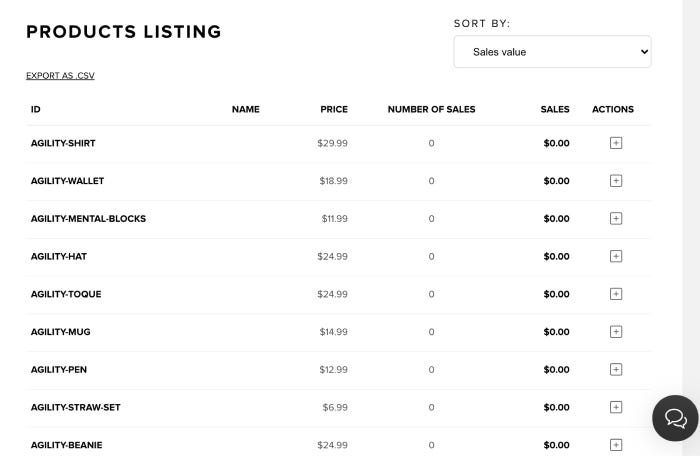Click the Price column header
This screenshot has width=700, height=456.
click(x=334, y=109)
